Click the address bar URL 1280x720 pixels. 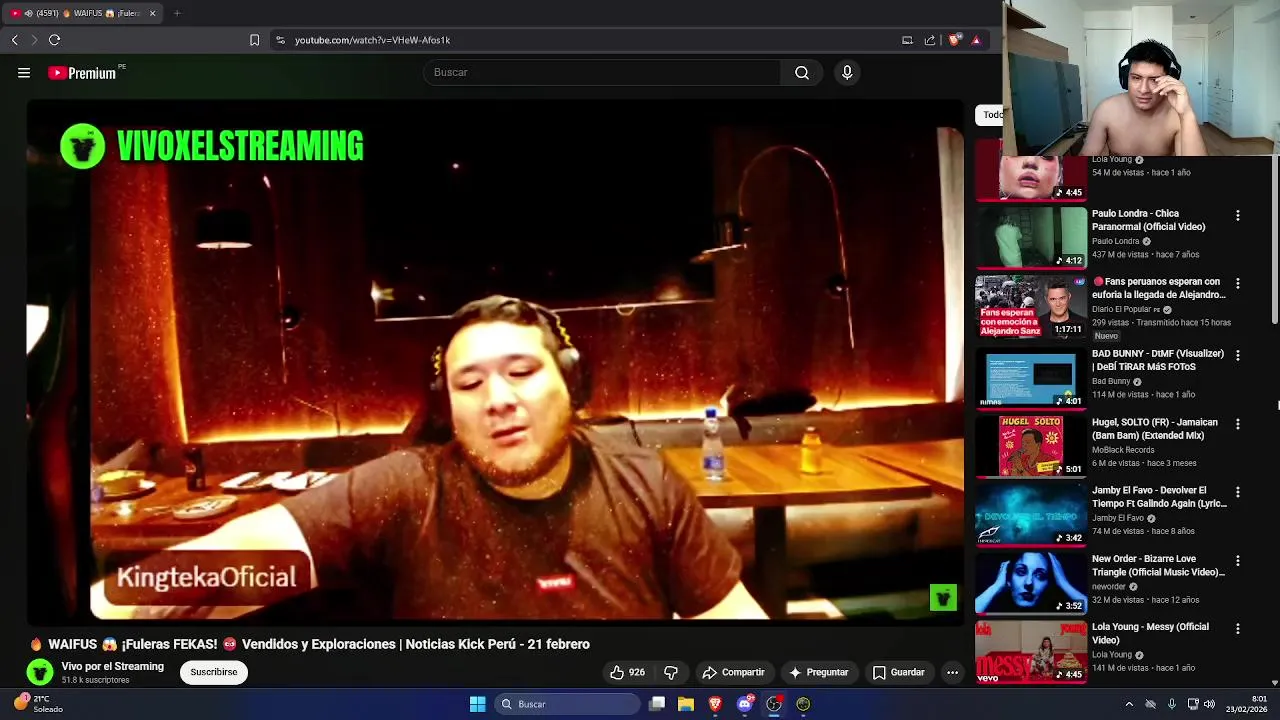(x=372, y=40)
